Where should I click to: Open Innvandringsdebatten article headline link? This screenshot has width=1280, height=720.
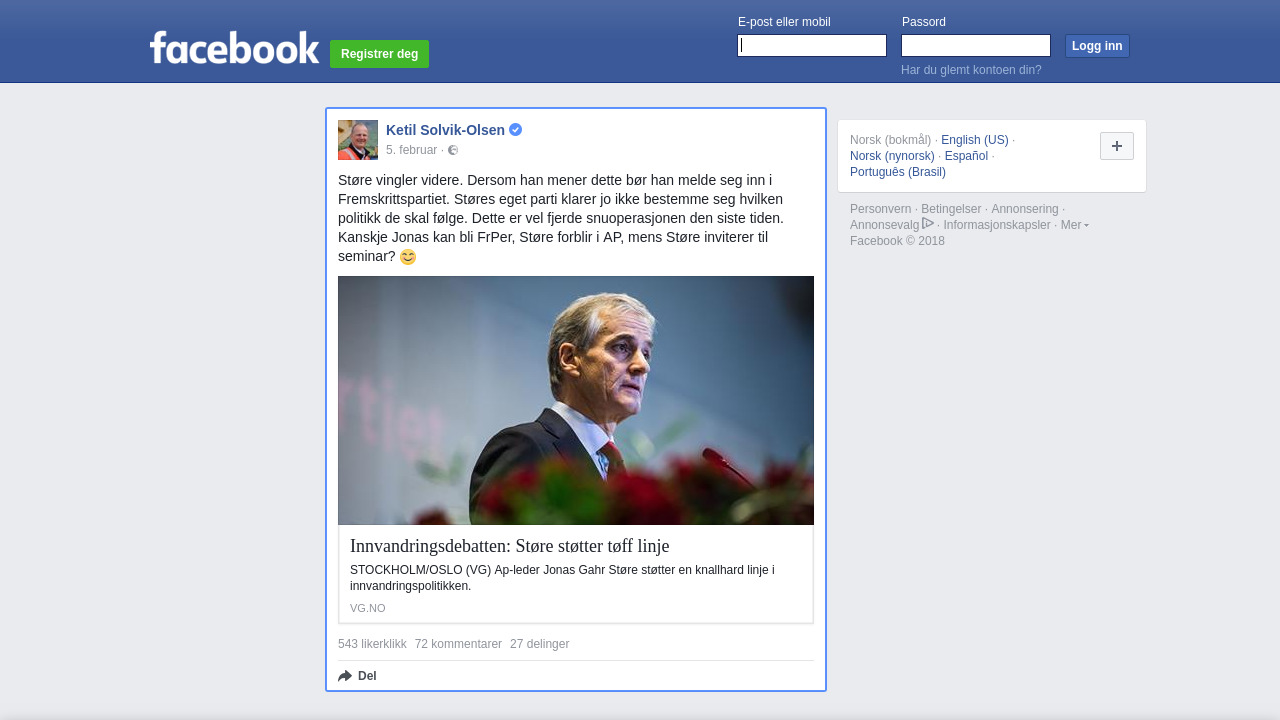(x=510, y=546)
